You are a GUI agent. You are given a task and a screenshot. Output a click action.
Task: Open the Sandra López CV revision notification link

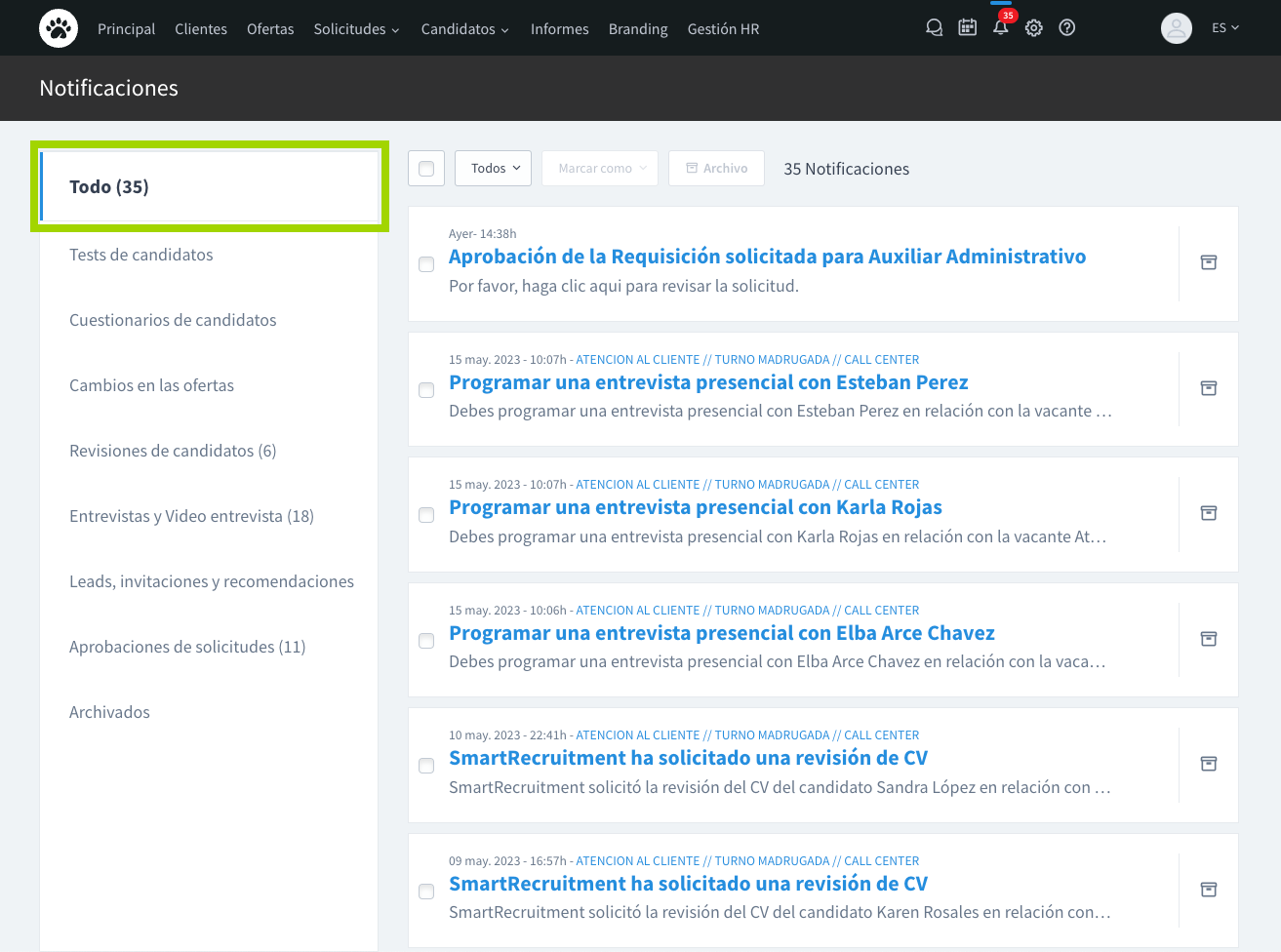[x=688, y=758]
